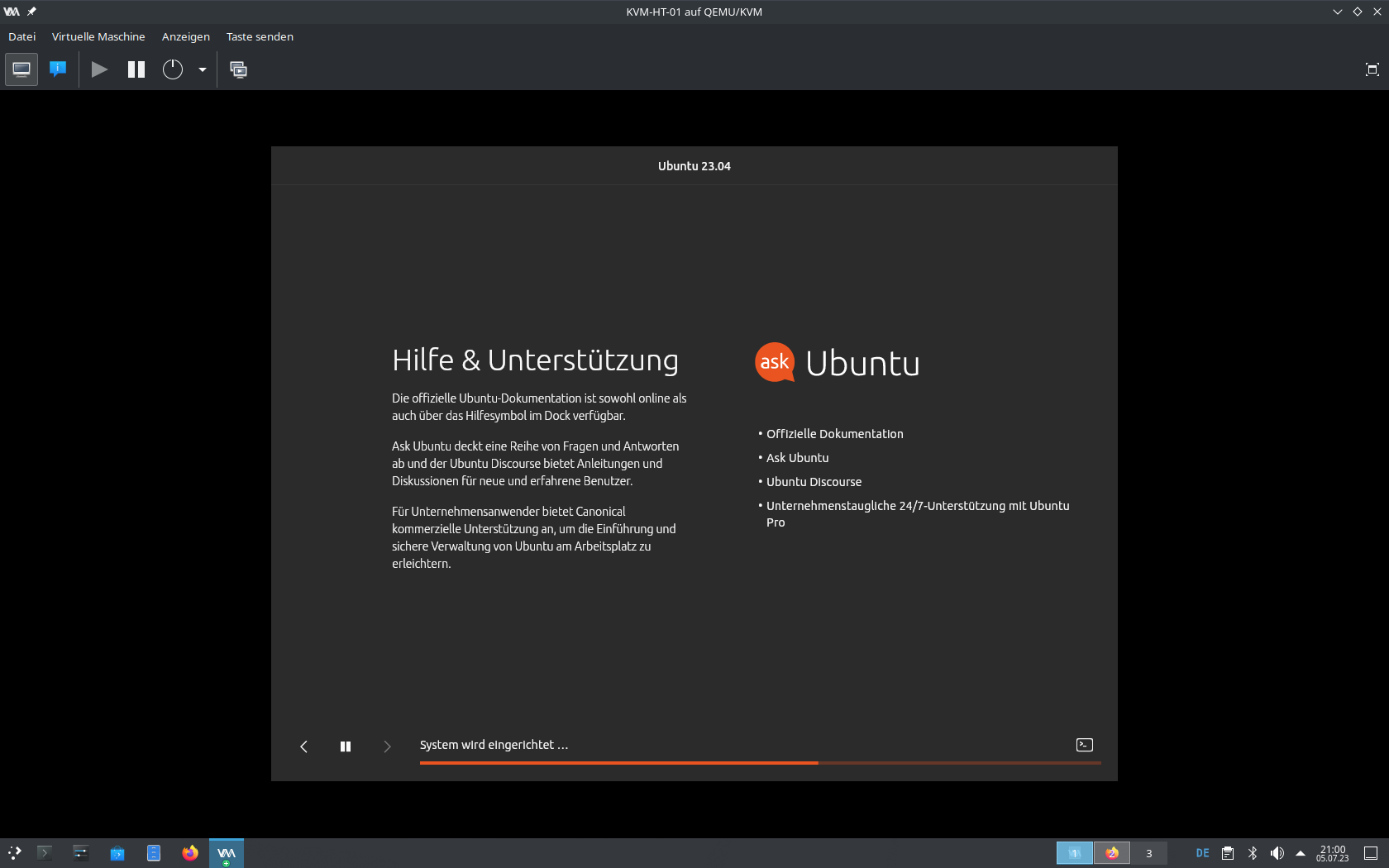Open the Discover software store icon
Viewport: 1389px width, 868px height.
click(x=117, y=853)
